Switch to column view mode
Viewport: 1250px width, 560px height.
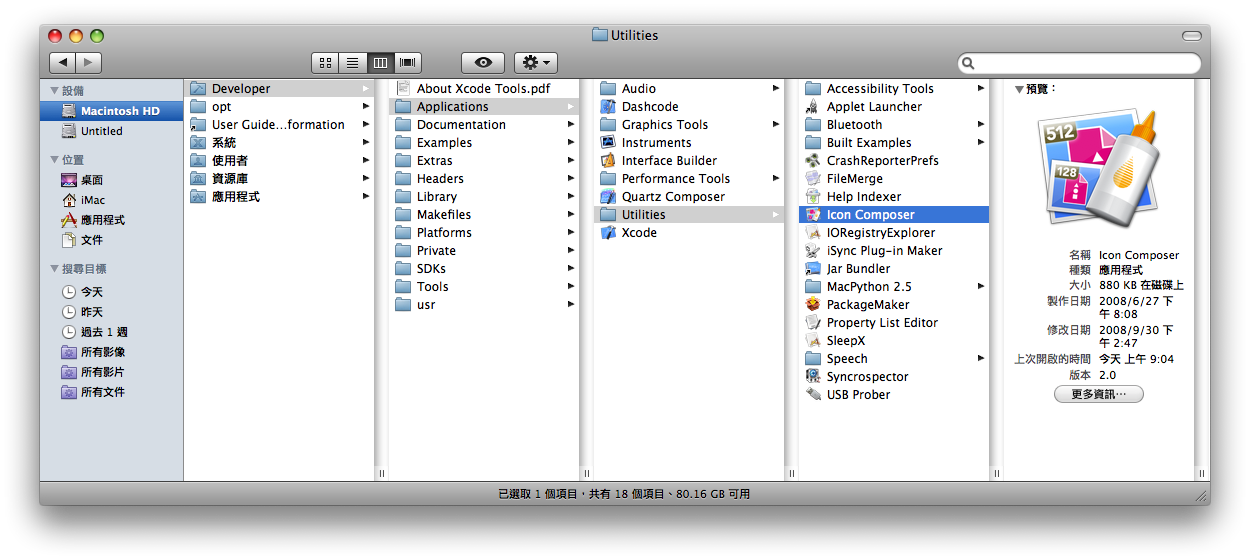point(381,62)
